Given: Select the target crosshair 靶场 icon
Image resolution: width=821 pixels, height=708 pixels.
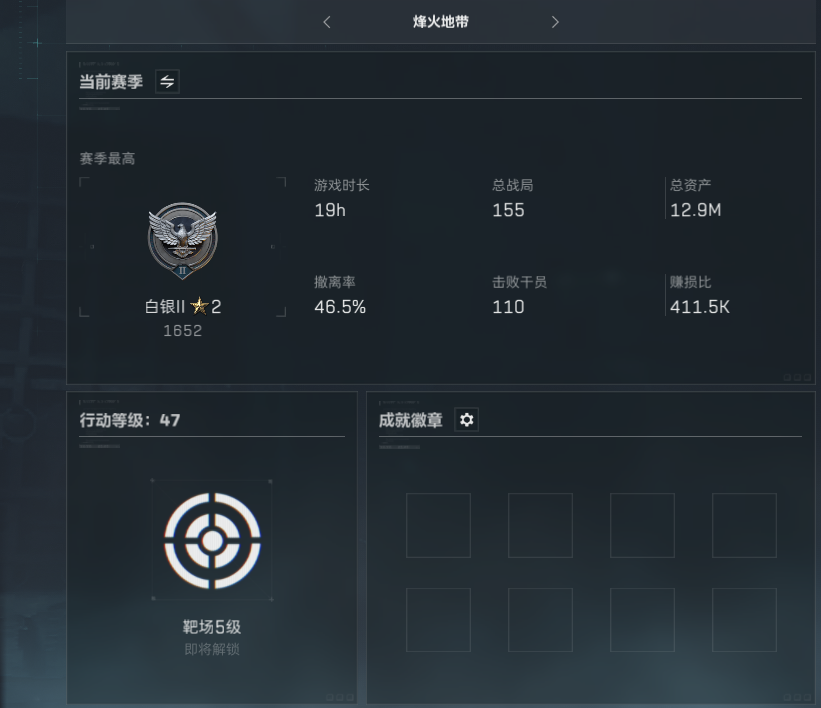Looking at the screenshot, I should coord(212,540).
